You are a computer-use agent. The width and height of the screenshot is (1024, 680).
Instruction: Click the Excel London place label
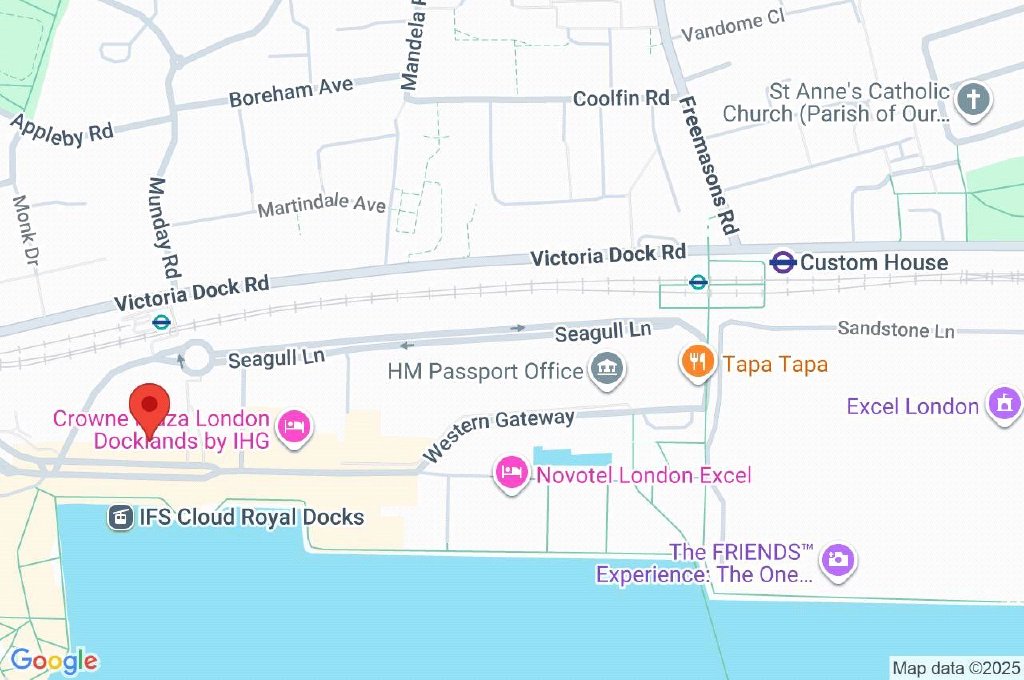pyautogui.click(x=912, y=406)
